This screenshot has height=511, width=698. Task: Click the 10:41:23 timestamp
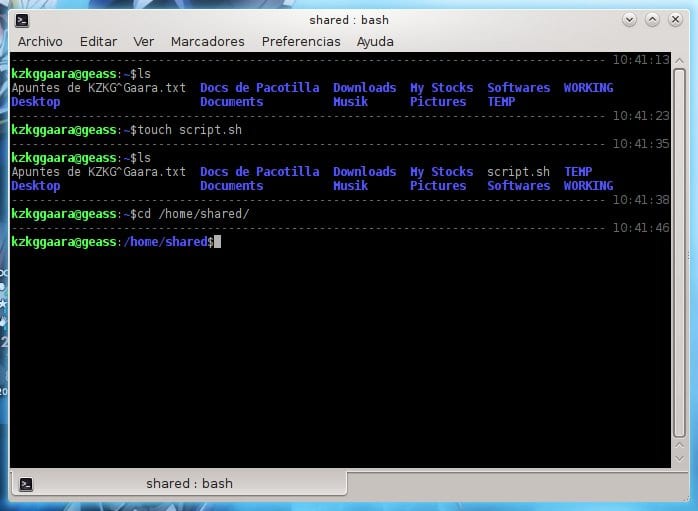pyautogui.click(x=641, y=116)
